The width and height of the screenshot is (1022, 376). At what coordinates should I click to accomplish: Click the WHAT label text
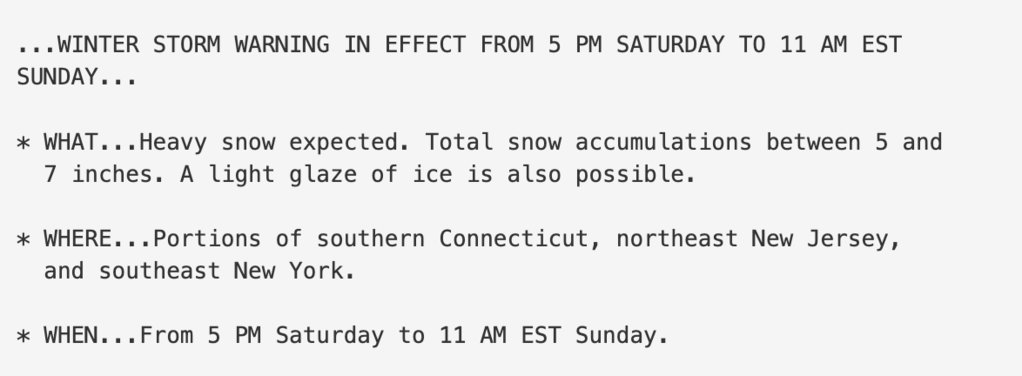click(x=70, y=141)
